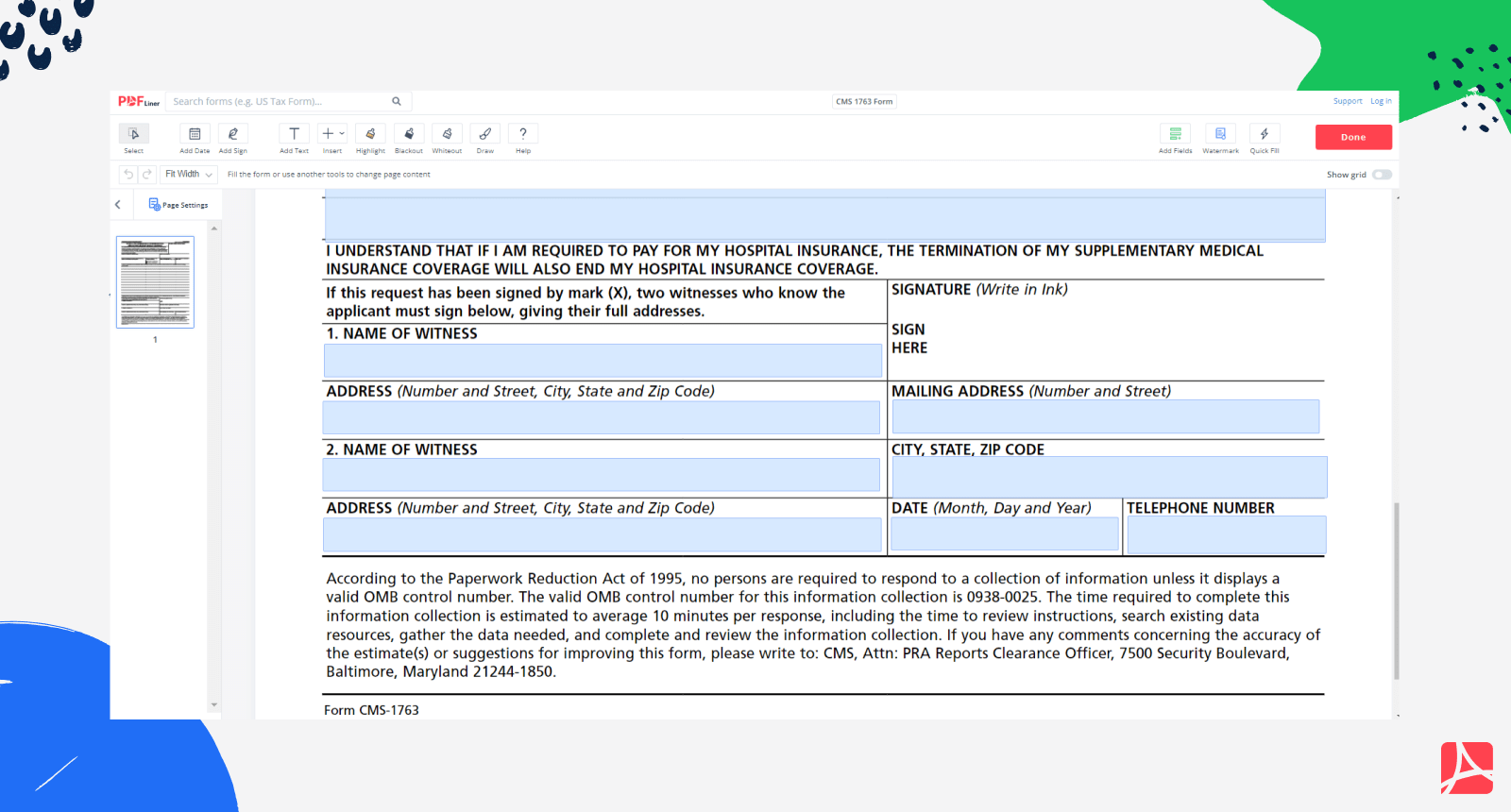Click the first witness Address field

(602, 418)
